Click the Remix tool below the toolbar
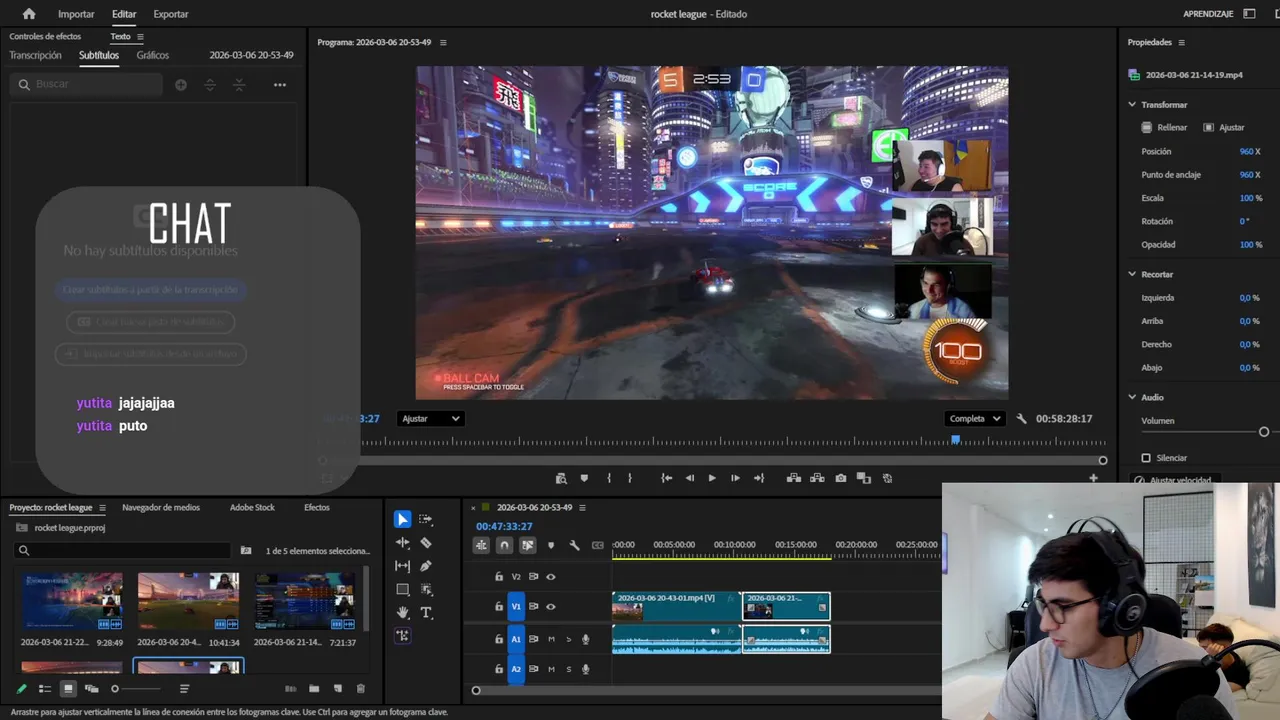 [402, 635]
